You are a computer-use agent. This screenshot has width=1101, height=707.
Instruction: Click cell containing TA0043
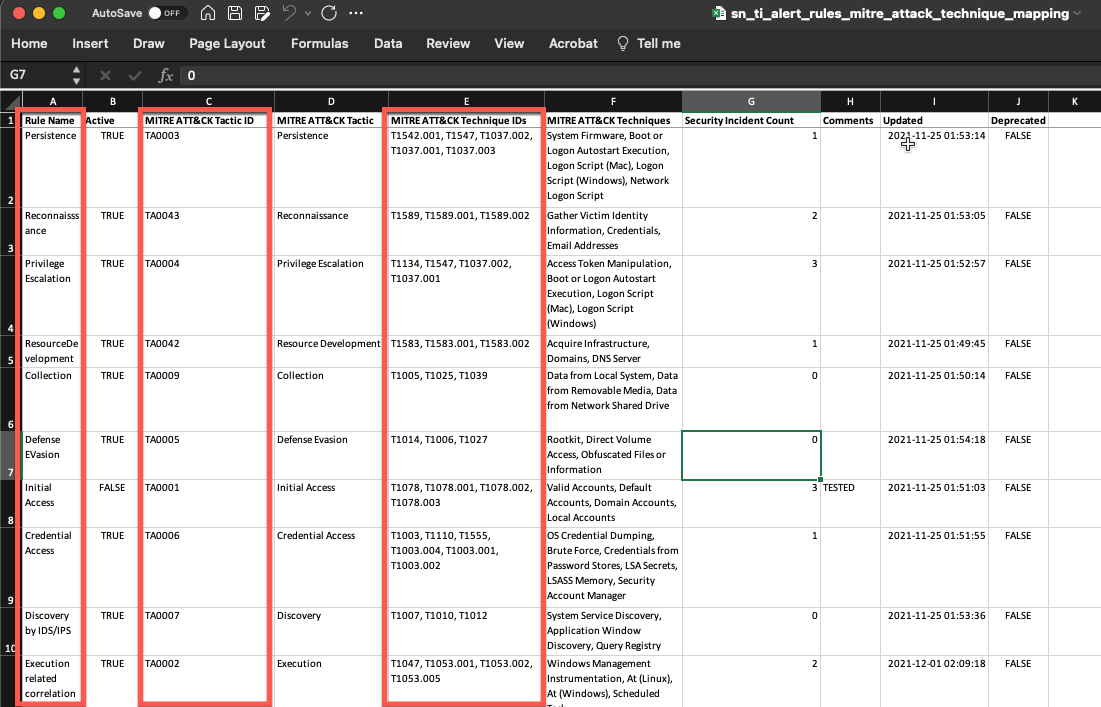[x=209, y=231]
